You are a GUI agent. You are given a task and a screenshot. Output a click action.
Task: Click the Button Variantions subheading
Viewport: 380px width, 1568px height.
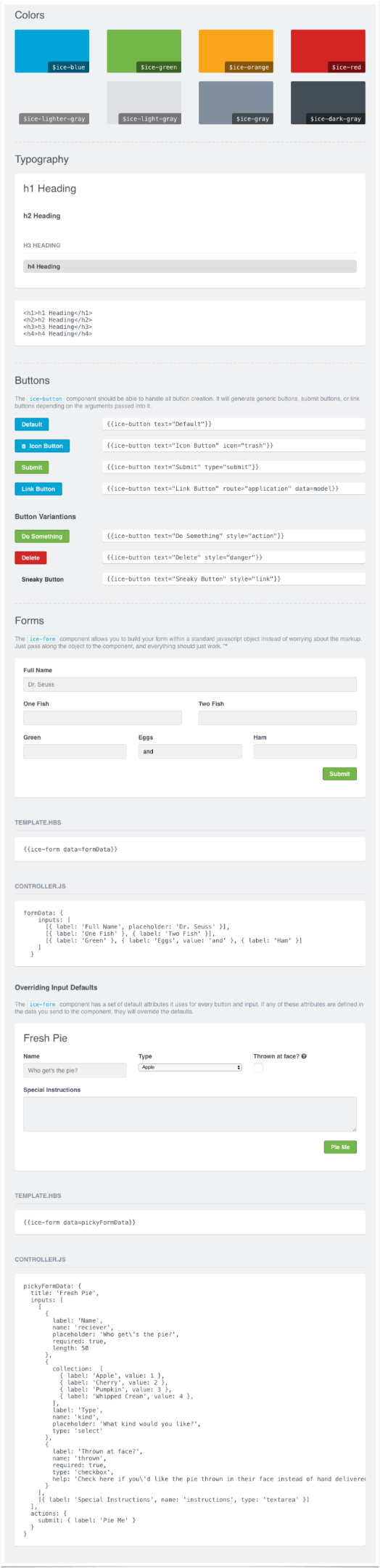click(45, 517)
